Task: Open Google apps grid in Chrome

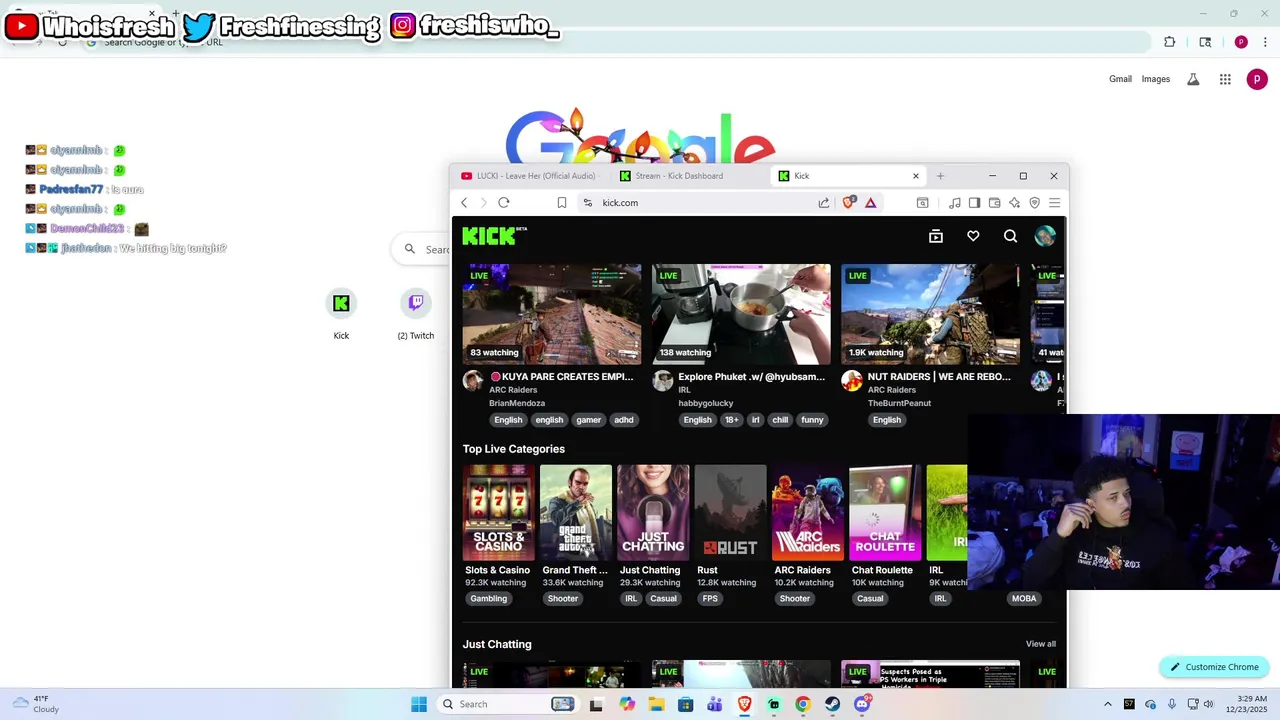Action: 1225,79
